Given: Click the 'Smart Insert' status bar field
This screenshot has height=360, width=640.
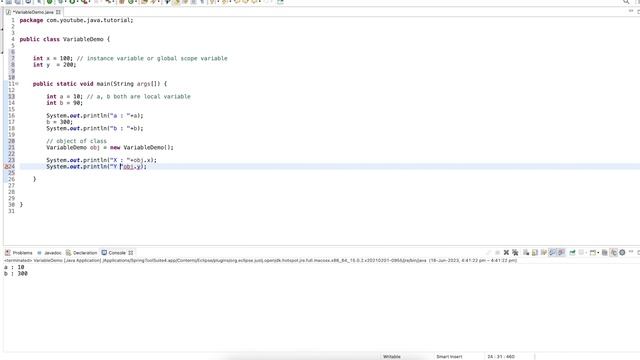Looking at the screenshot, I should point(449,356).
